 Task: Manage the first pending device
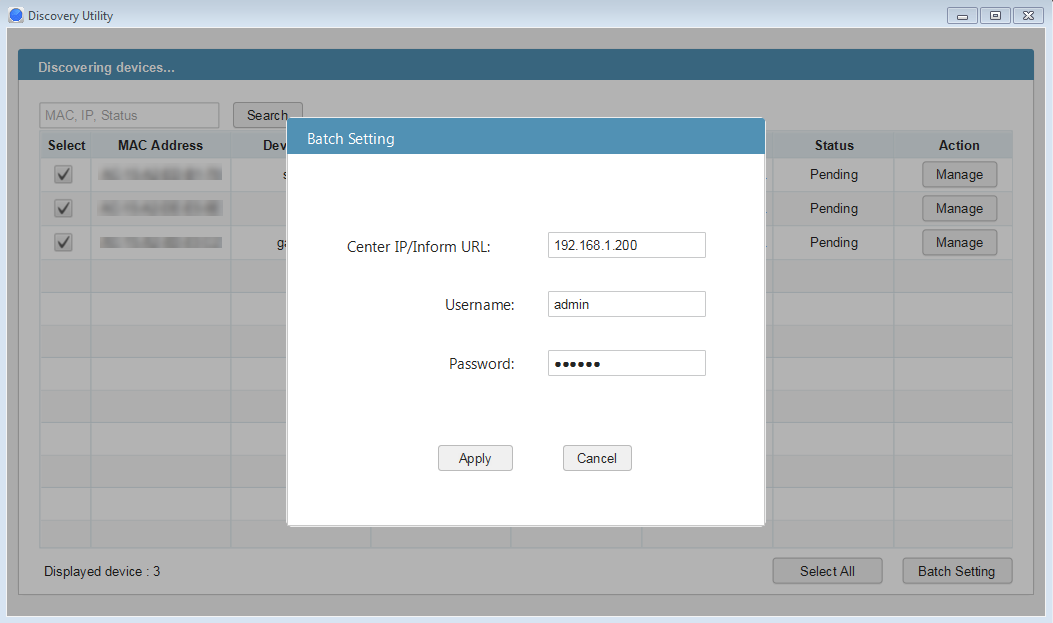pos(959,175)
